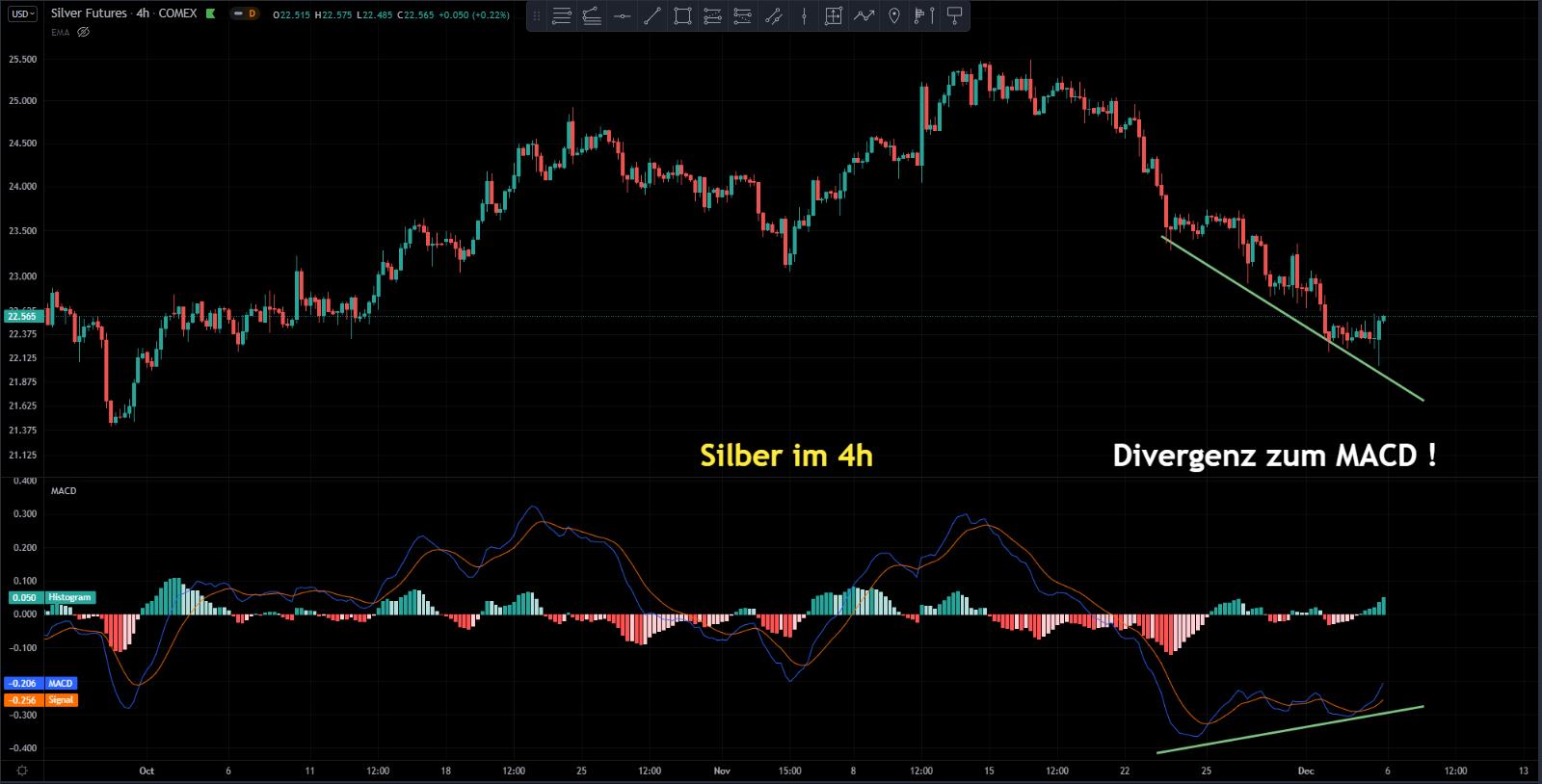This screenshot has width=1542, height=784.
Task: Select the 'Divergenz zum MACD !' annotation
Action: (x=1274, y=456)
